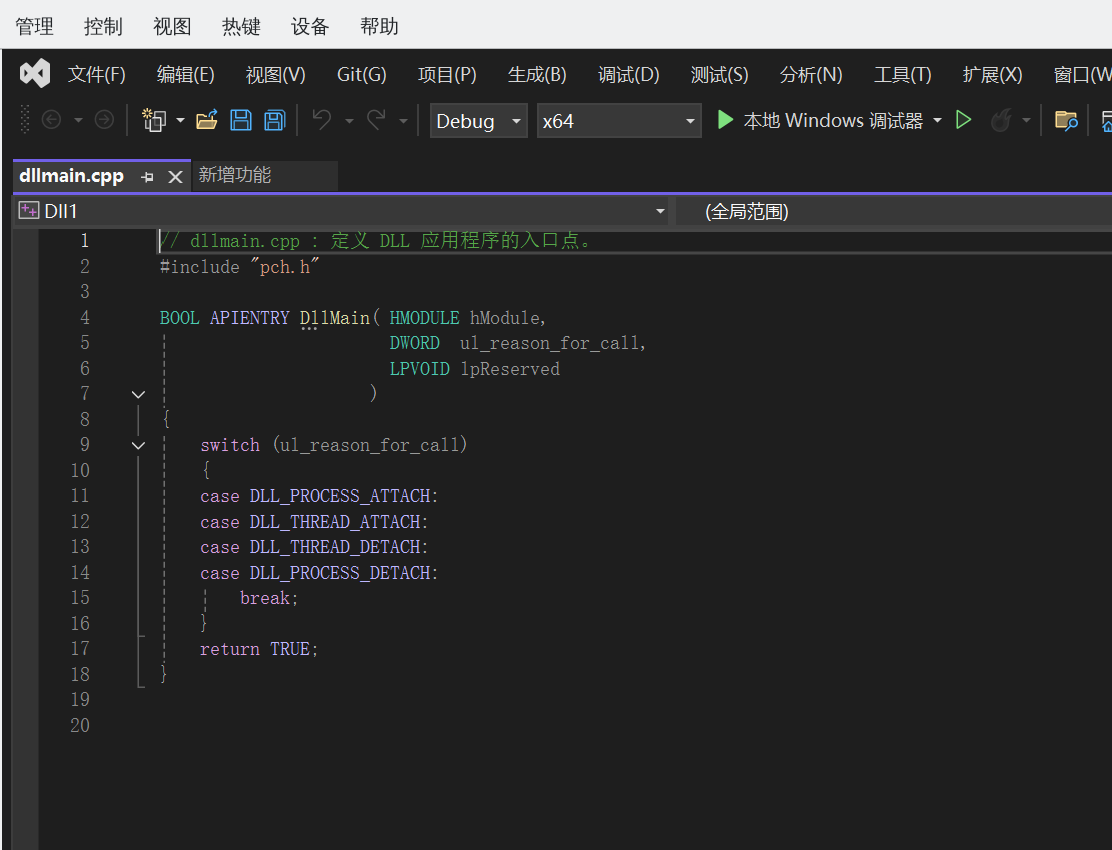The image size is (1112, 850).
Task: Open the 设备 menu in the VM menu bar
Action: point(310,27)
